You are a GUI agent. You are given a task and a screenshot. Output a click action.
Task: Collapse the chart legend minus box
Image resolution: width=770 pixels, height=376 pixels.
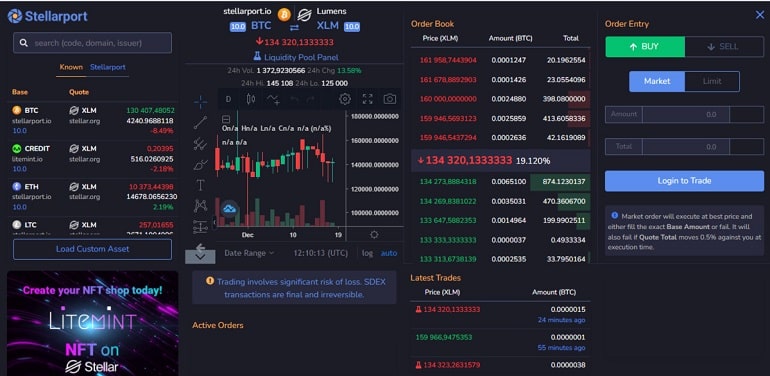point(226,119)
